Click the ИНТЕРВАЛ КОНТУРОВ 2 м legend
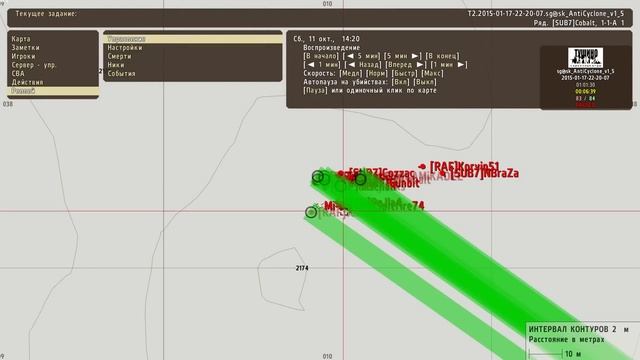This screenshot has width=640, height=360. click(579, 329)
